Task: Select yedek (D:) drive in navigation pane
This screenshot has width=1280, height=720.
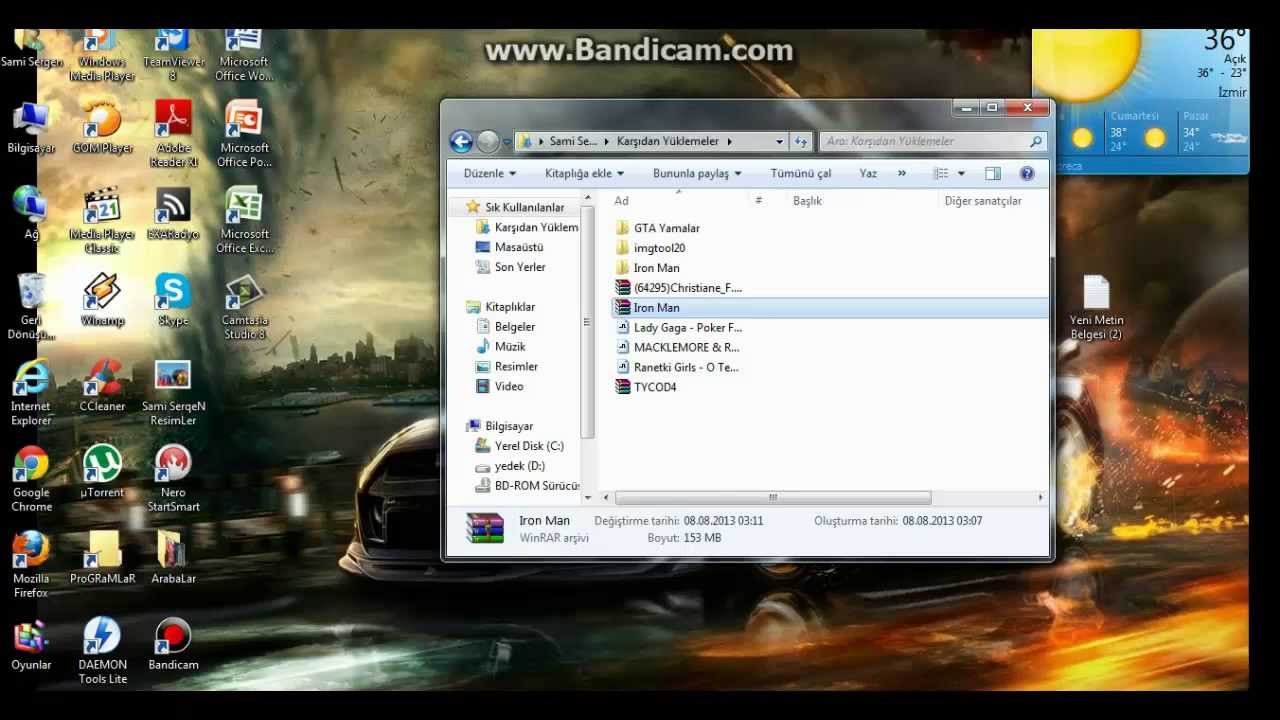Action: coord(518,466)
